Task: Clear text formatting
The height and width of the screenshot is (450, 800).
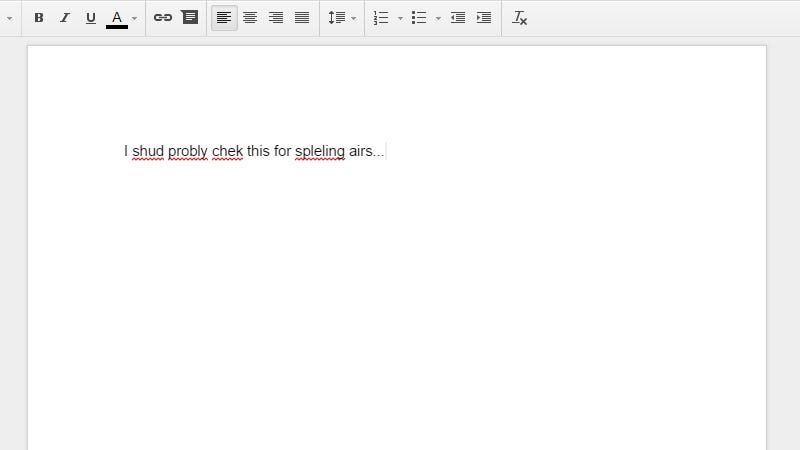Action: (519, 18)
